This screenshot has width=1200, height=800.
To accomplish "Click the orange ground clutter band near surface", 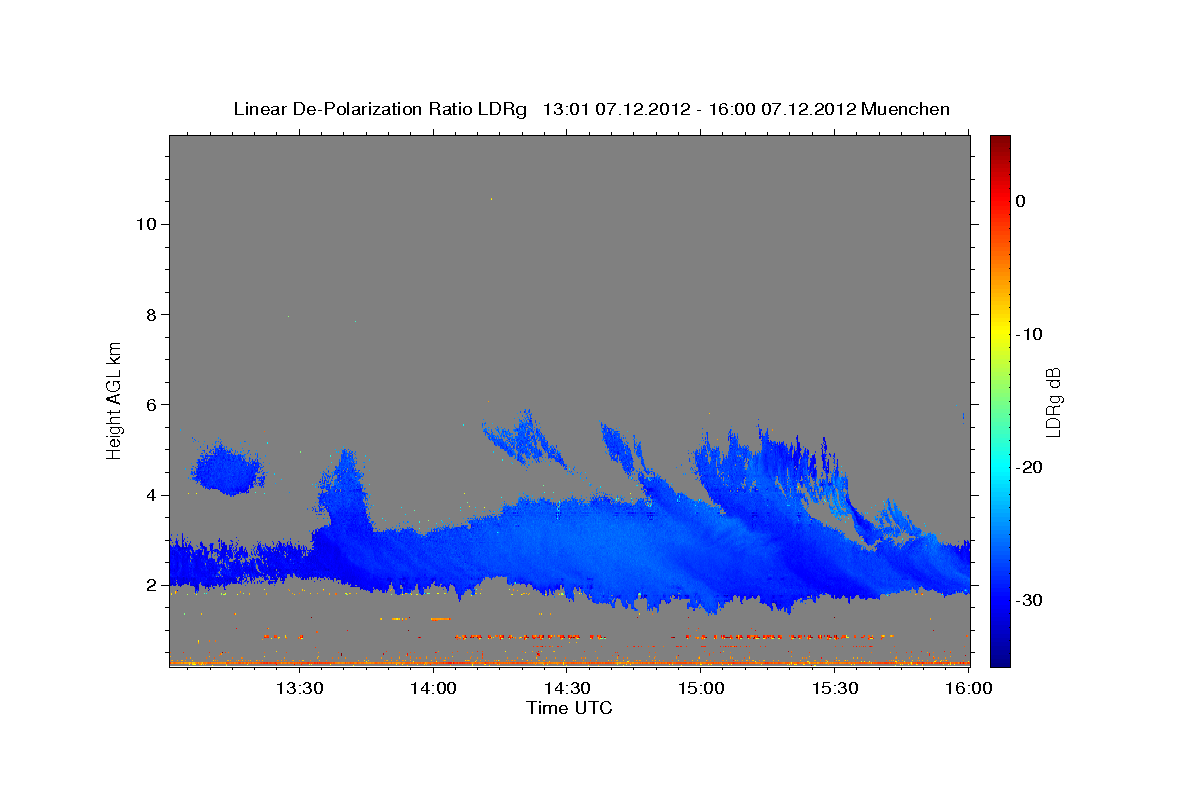I will point(569,661).
